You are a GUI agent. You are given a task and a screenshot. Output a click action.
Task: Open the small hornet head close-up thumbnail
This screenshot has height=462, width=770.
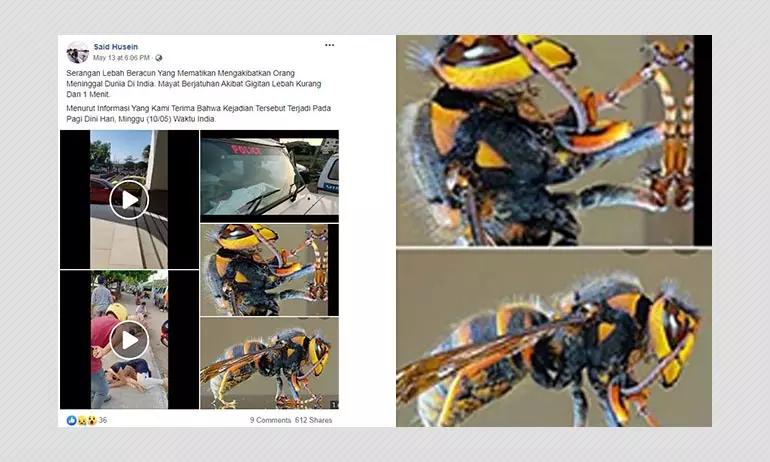(269, 270)
